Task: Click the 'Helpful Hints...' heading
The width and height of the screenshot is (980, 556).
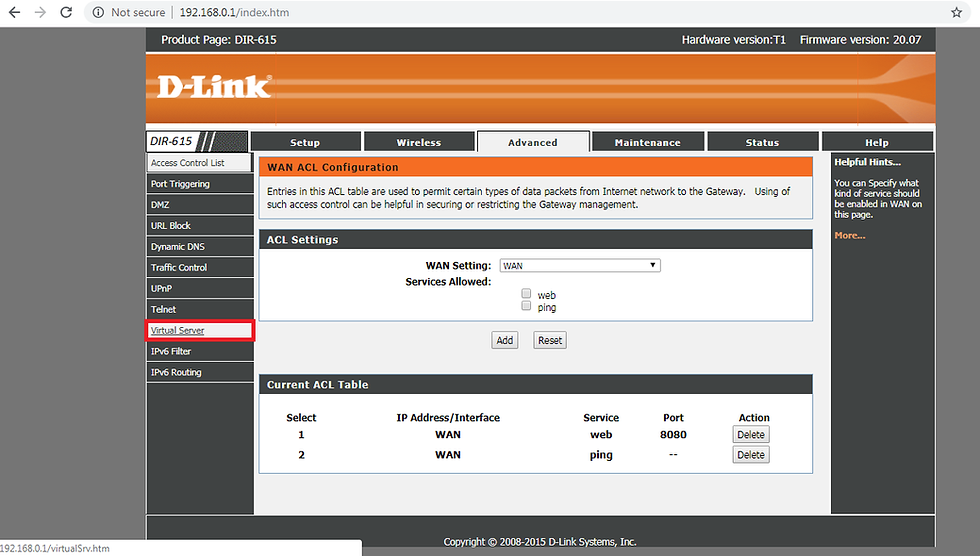Action: pos(868,162)
